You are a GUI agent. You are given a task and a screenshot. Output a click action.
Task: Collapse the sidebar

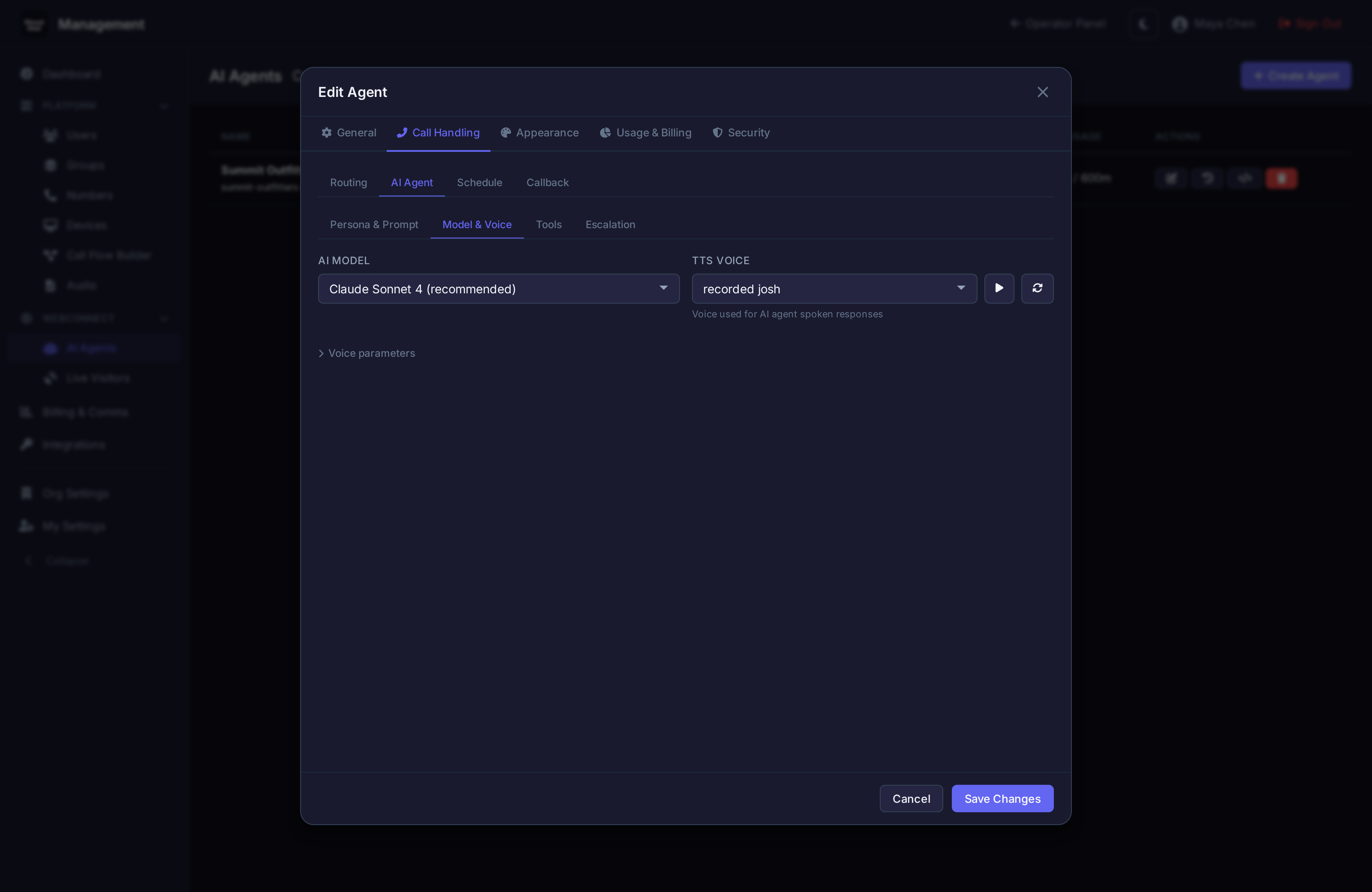point(57,561)
